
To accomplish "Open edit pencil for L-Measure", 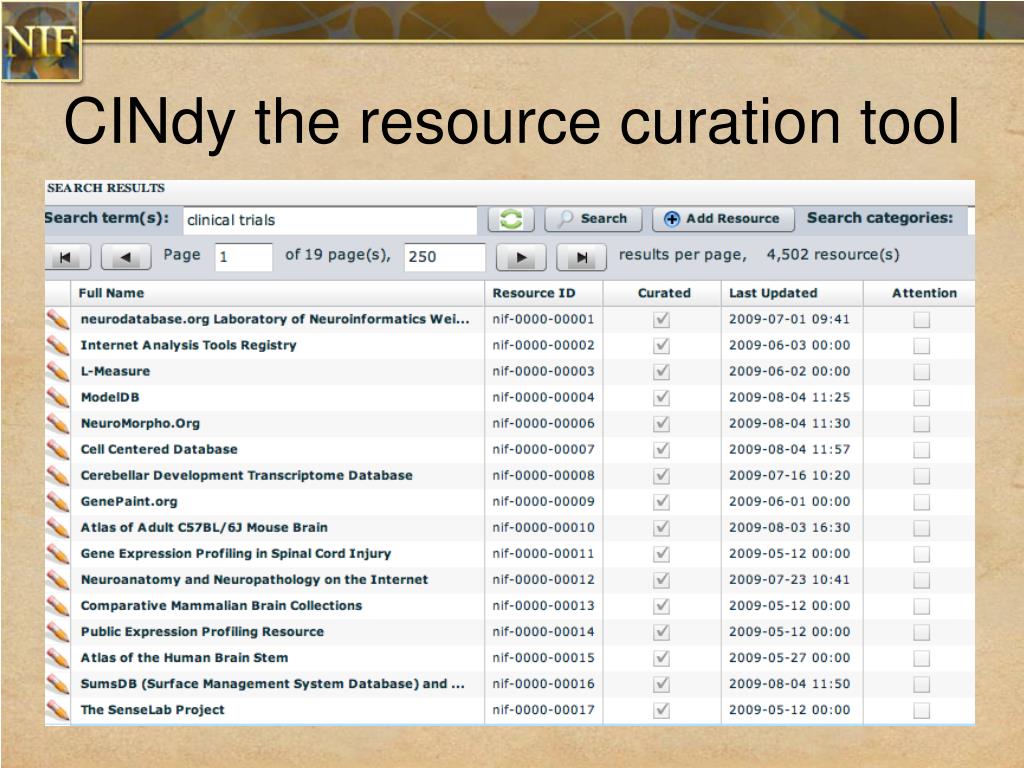I will pyautogui.click(x=57, y=372).
